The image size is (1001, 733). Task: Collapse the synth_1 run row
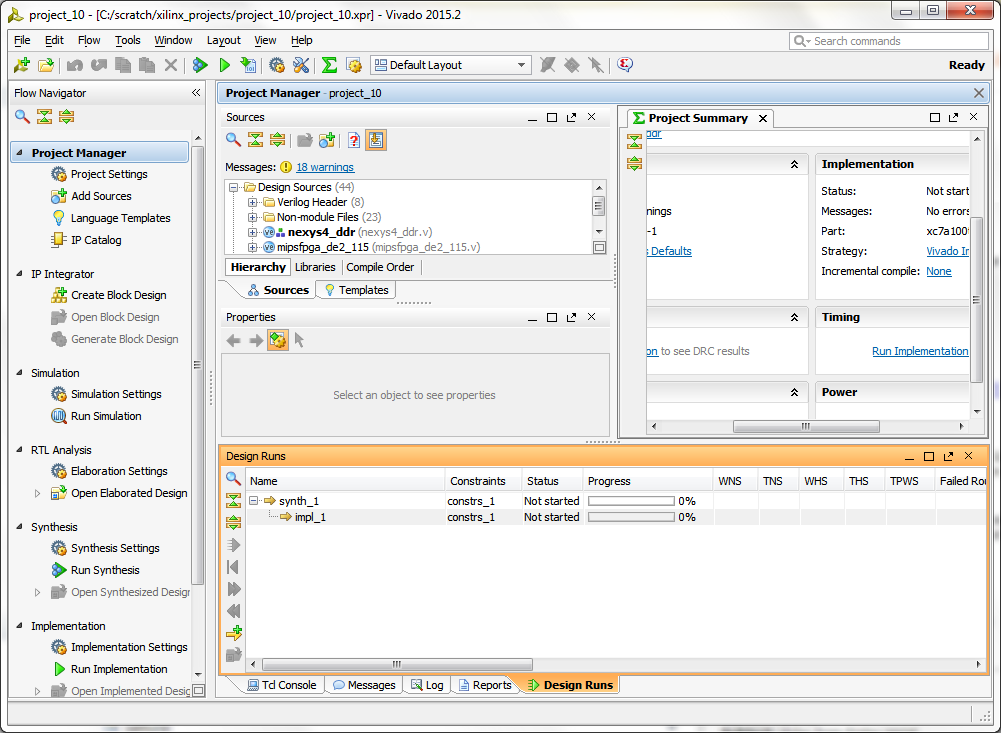pos(253,501)
